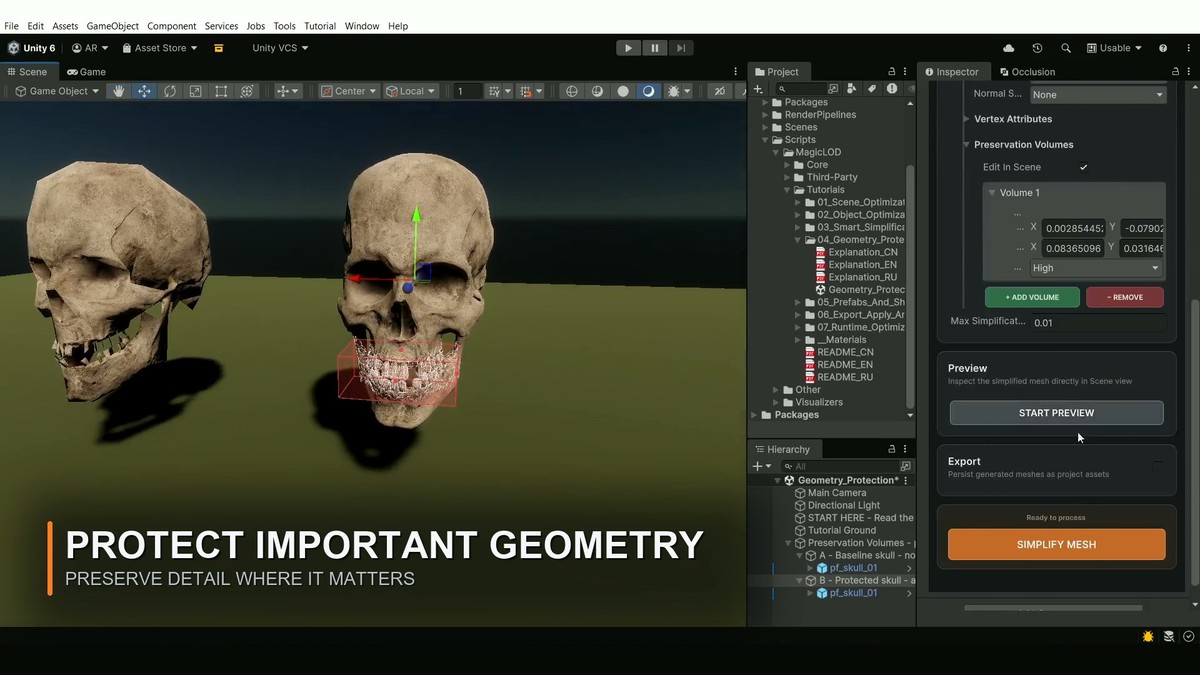Image resolution: width=1200 pixels, height=675 pixels.
Task: Open the High priority dropdown in Volume 1
Action: 1096,268
